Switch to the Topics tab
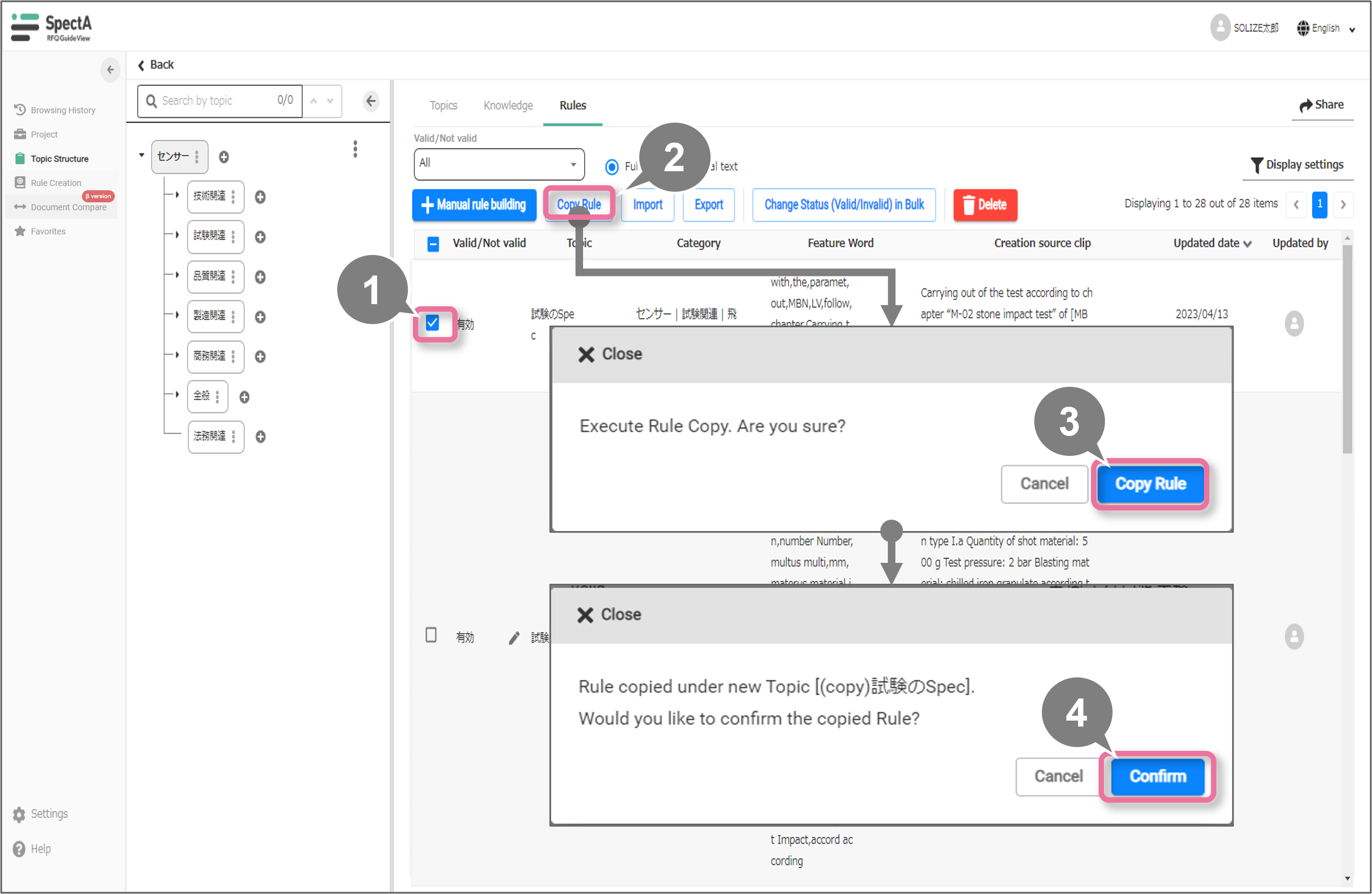The width and height of the screenshot is (1372, 894). (x=443, y=105)
